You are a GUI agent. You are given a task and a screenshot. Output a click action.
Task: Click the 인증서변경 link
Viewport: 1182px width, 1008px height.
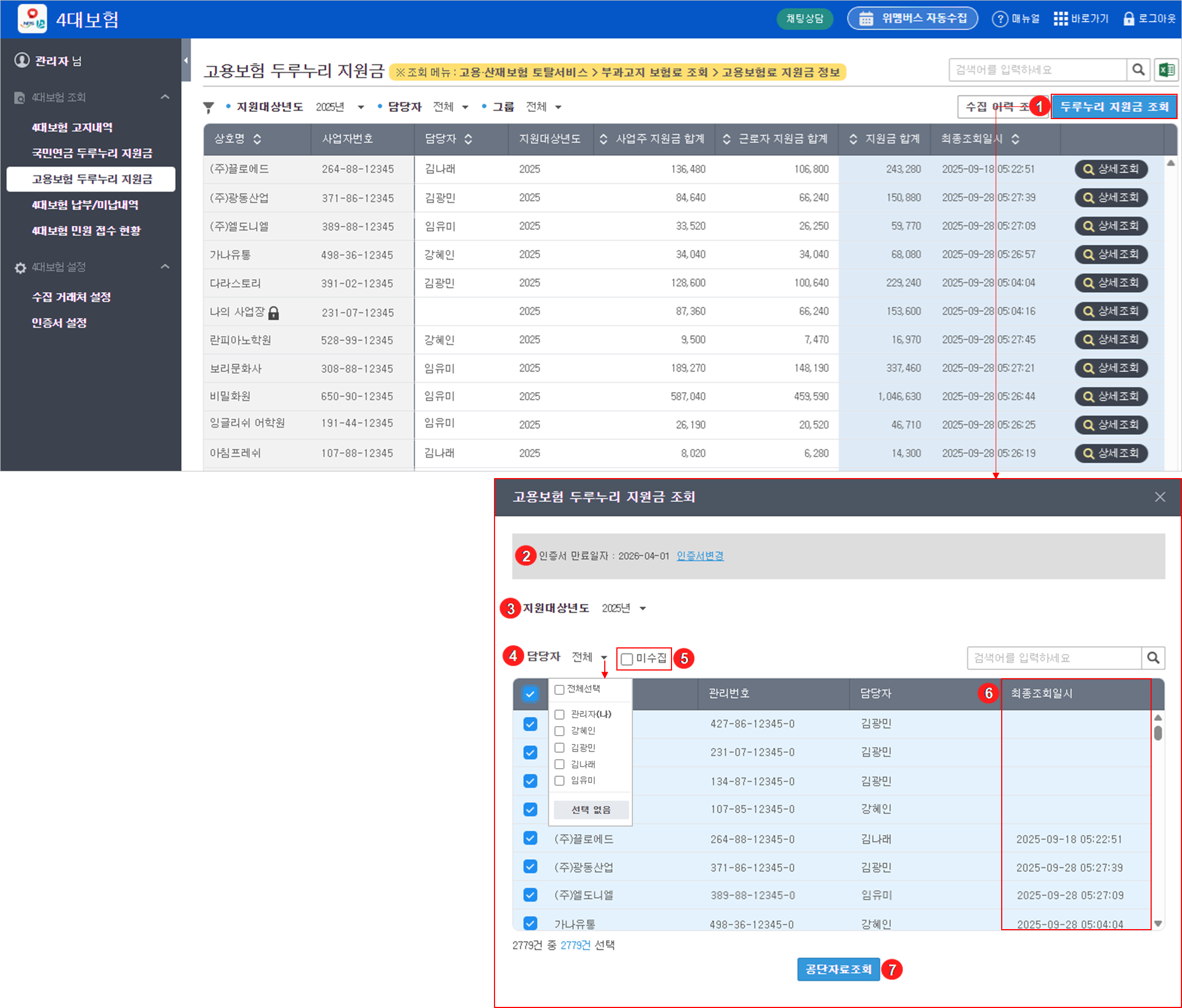click(x=700, y=556)
